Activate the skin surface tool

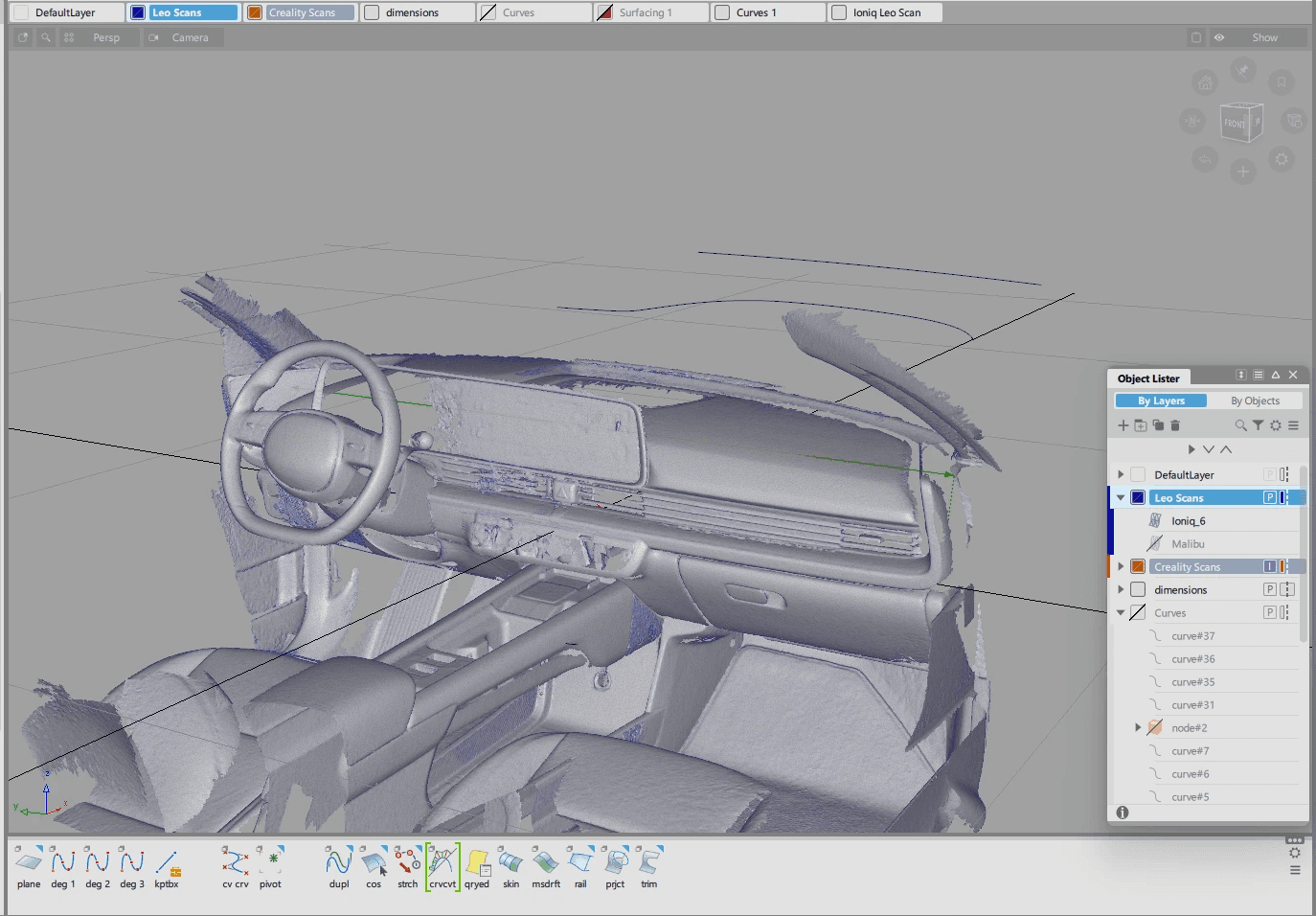(x=511, y=862)
